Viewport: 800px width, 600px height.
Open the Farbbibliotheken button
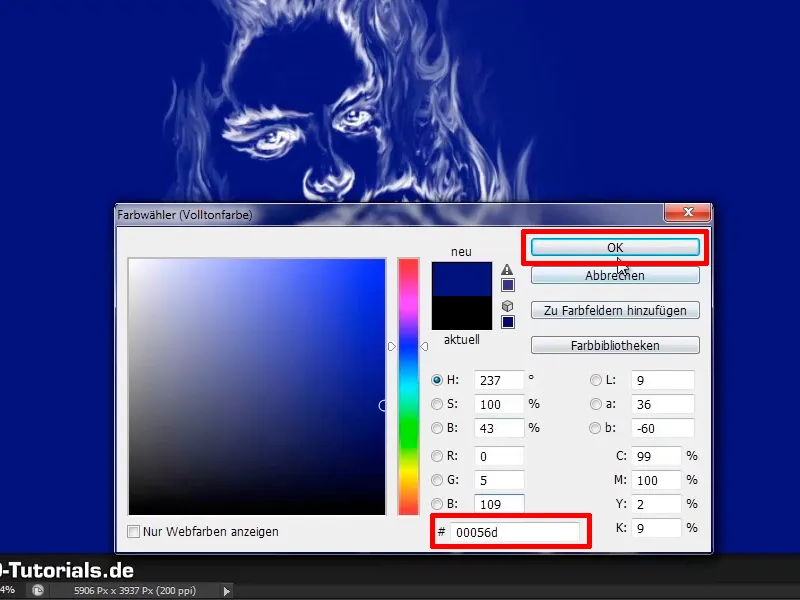[x=615, y=345]
